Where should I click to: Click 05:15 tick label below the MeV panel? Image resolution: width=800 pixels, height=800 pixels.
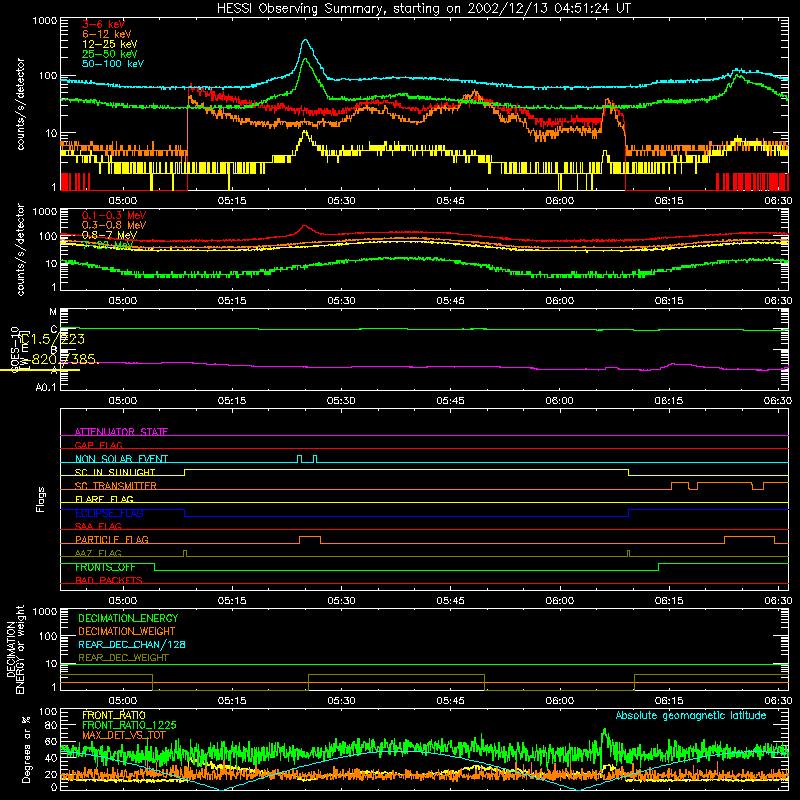pos(232,301)
